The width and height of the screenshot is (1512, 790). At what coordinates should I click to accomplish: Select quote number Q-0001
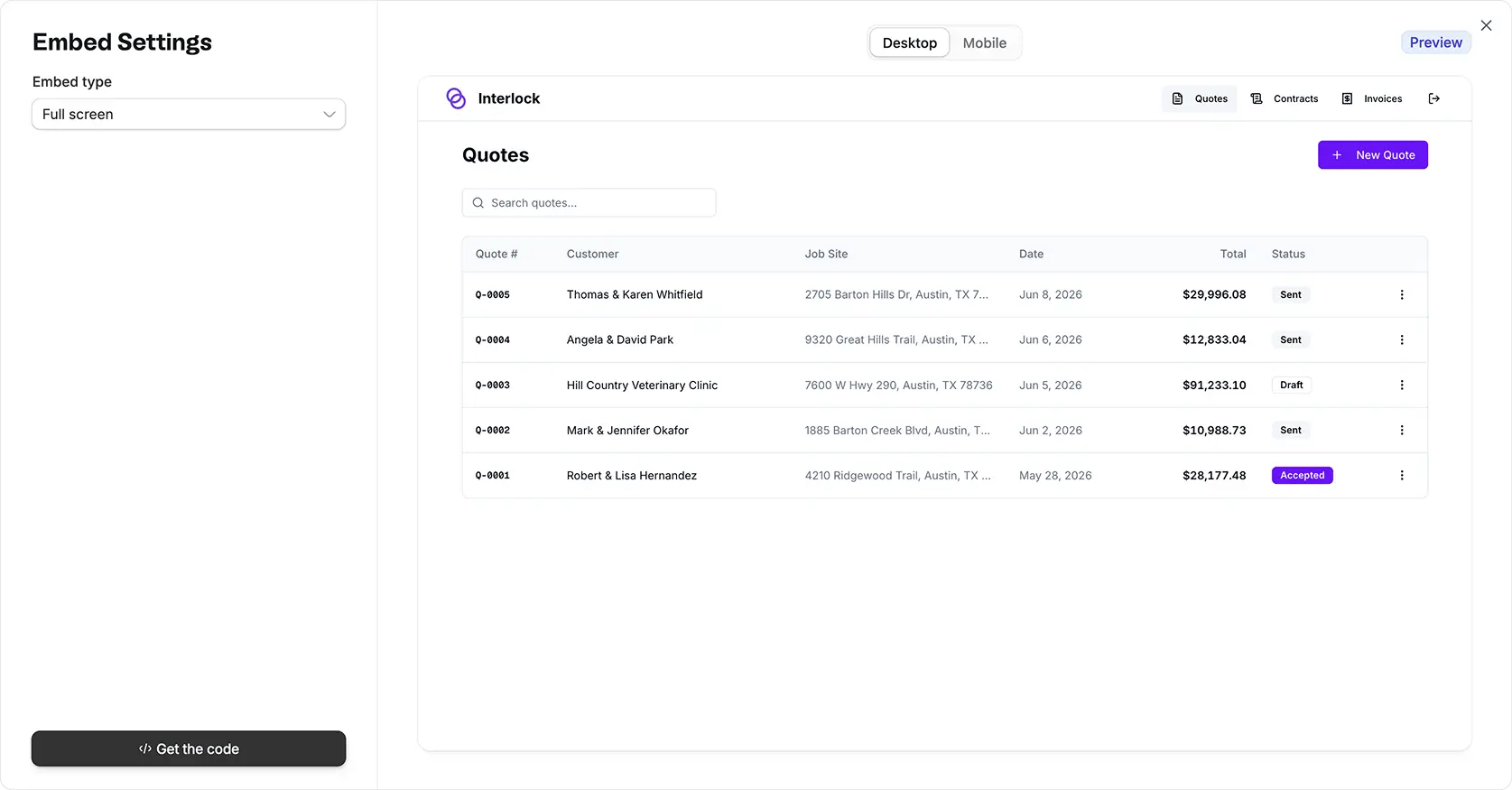[493, 475]
